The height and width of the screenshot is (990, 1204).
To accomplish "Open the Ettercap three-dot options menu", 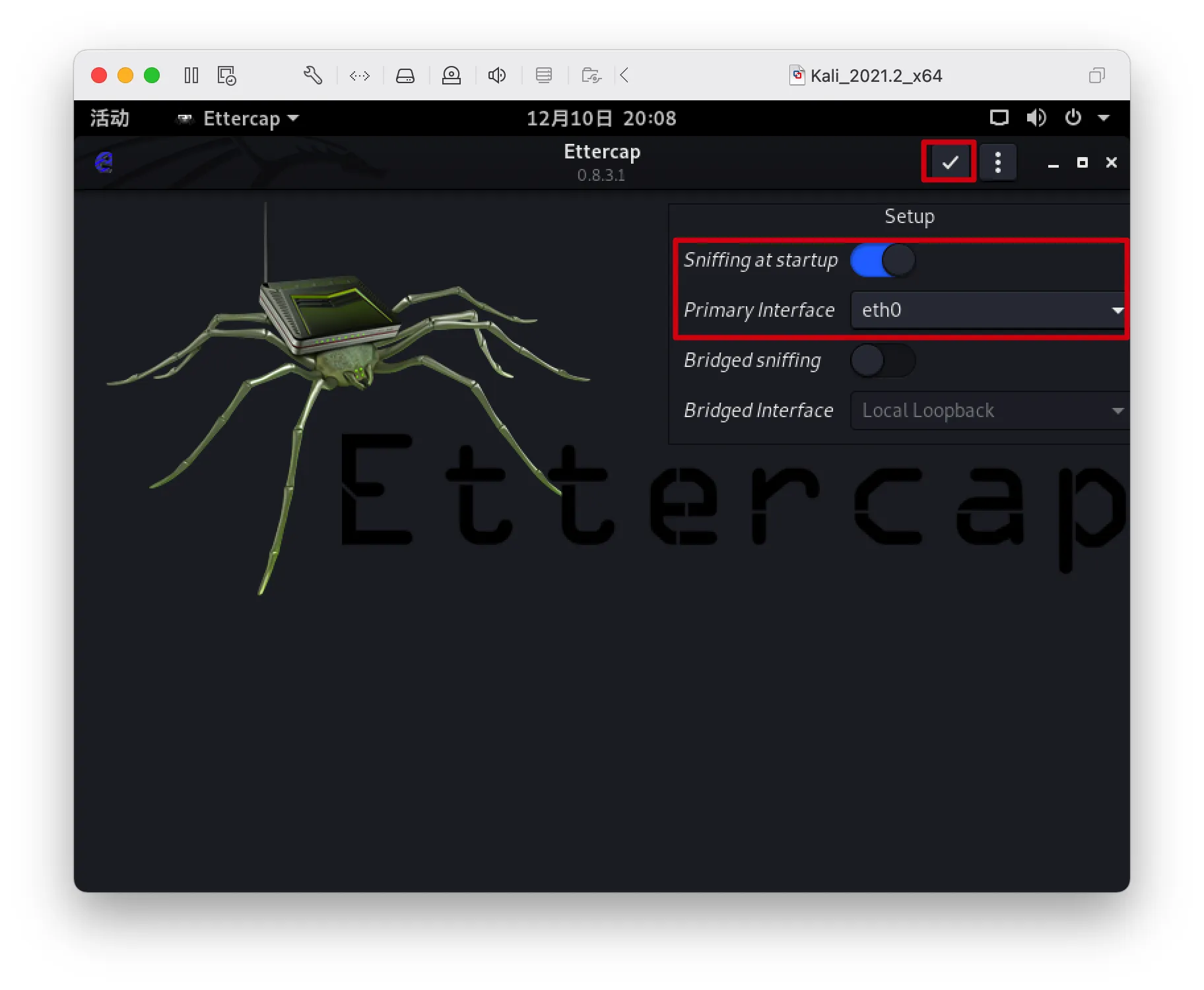I will 997,162.
